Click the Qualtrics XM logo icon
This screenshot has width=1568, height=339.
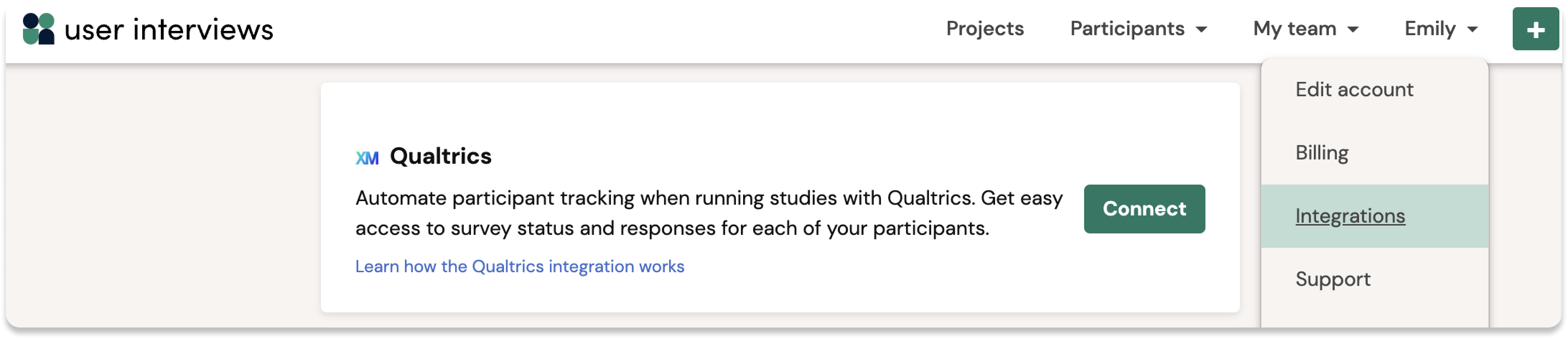[x=367, y=158]
